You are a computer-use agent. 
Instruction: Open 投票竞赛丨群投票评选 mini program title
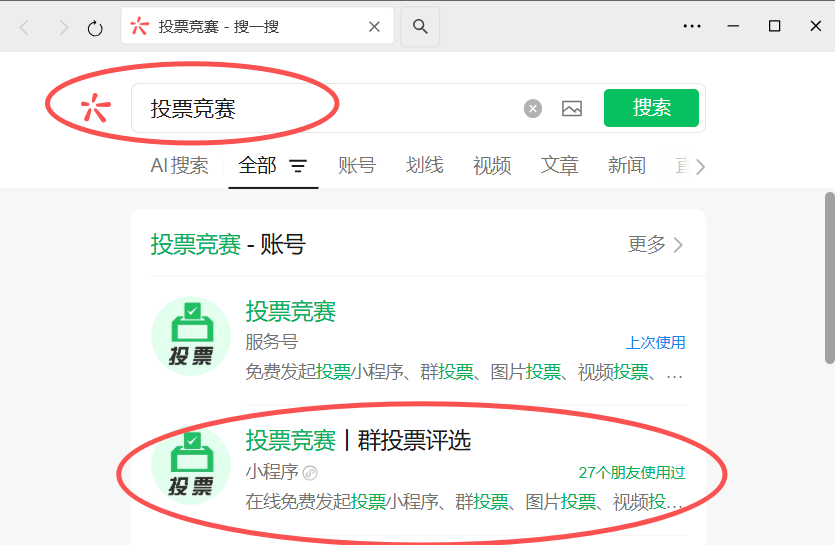pyautogui.click(x=358, y=441)
